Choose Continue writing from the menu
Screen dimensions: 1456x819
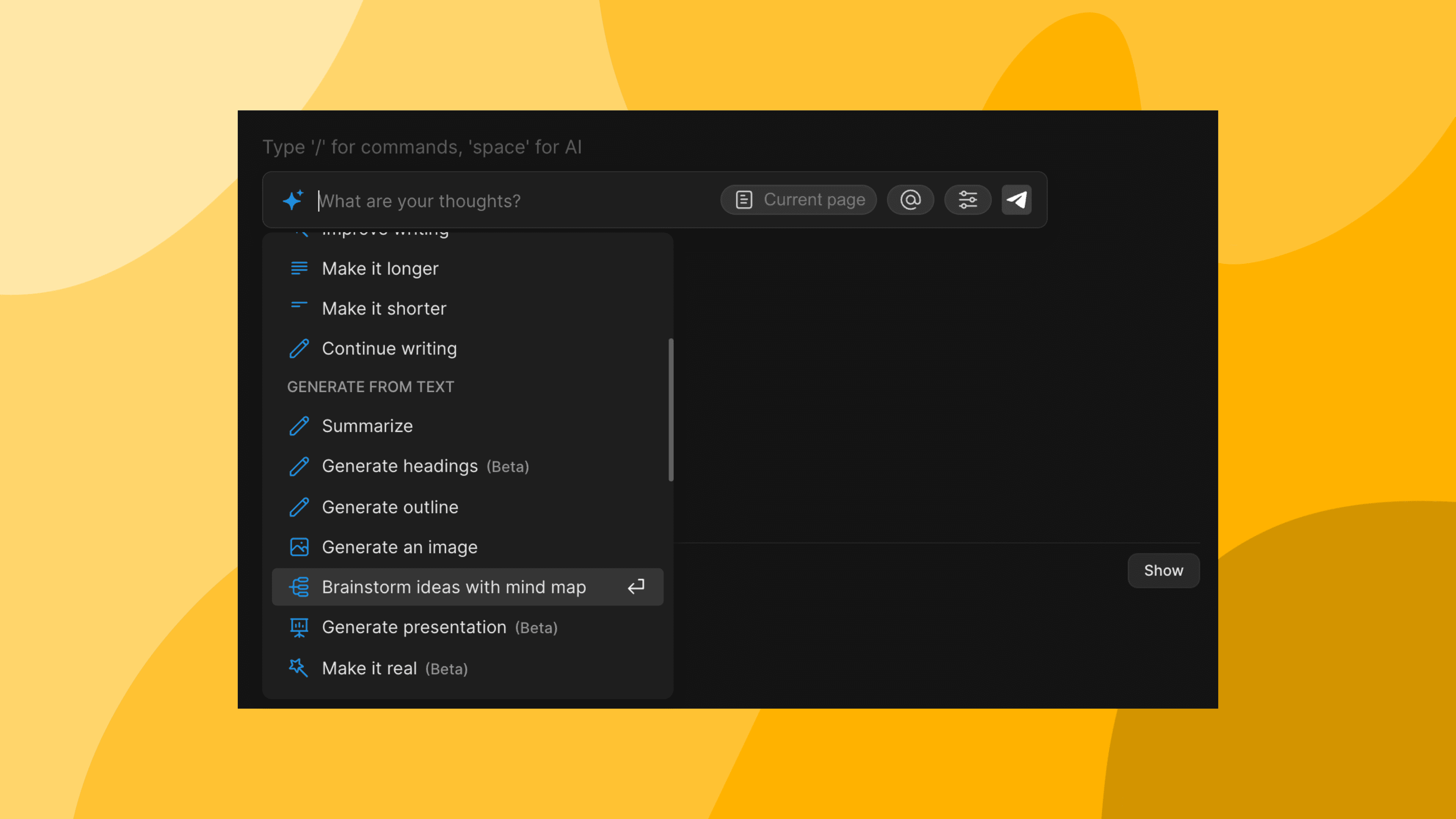(389, 348)
